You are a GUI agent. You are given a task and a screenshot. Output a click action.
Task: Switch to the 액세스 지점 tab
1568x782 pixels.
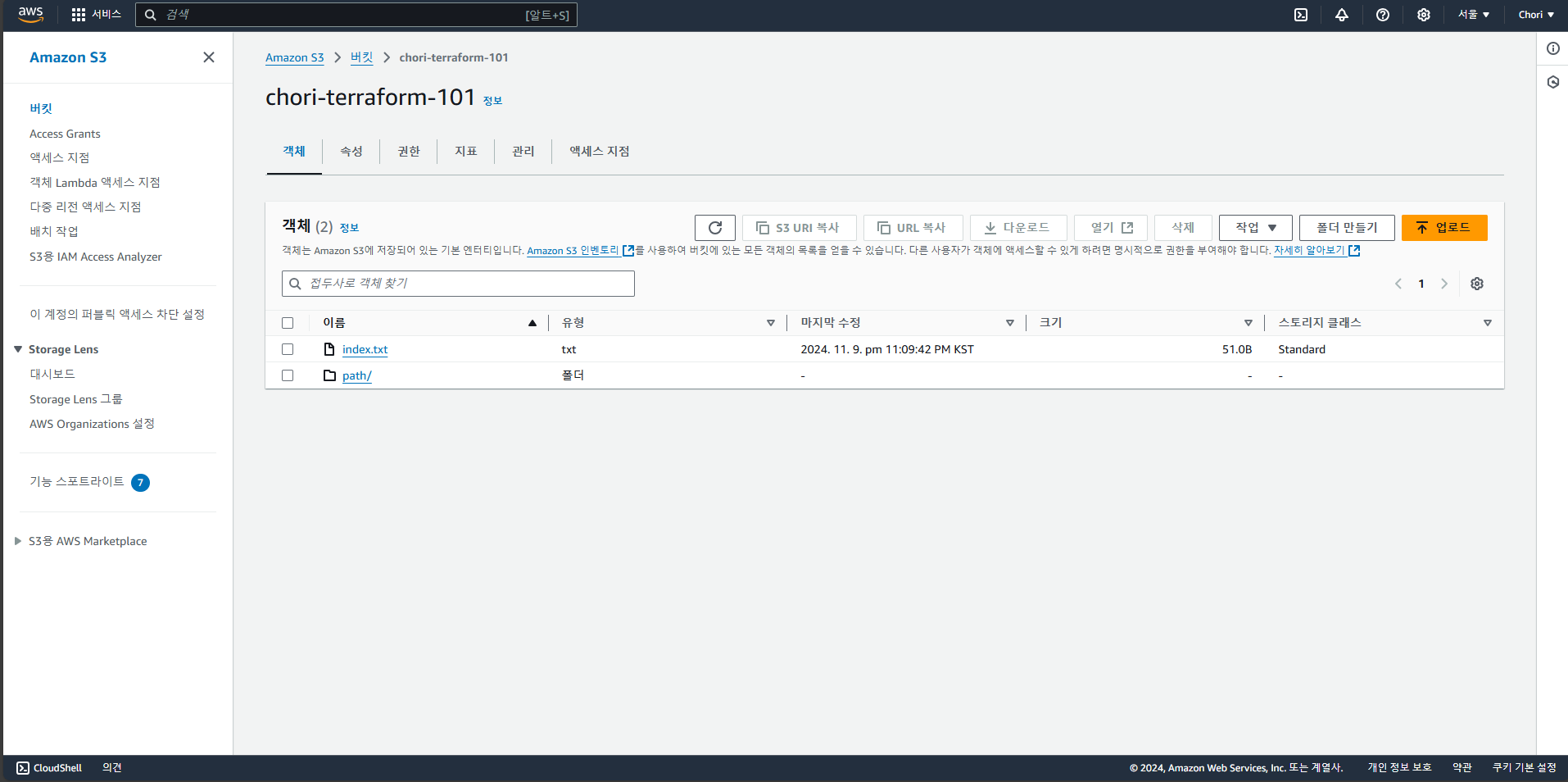click(x=600, y=151)
